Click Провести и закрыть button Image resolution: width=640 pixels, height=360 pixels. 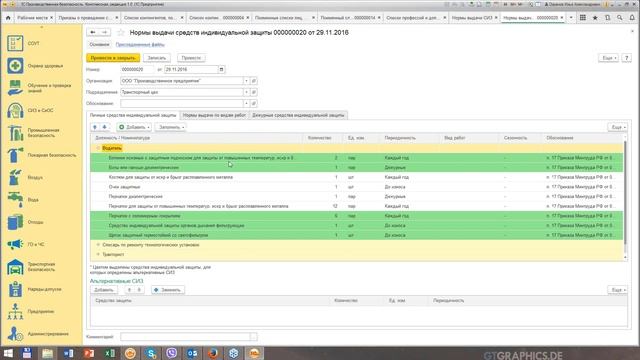point(113,58)
